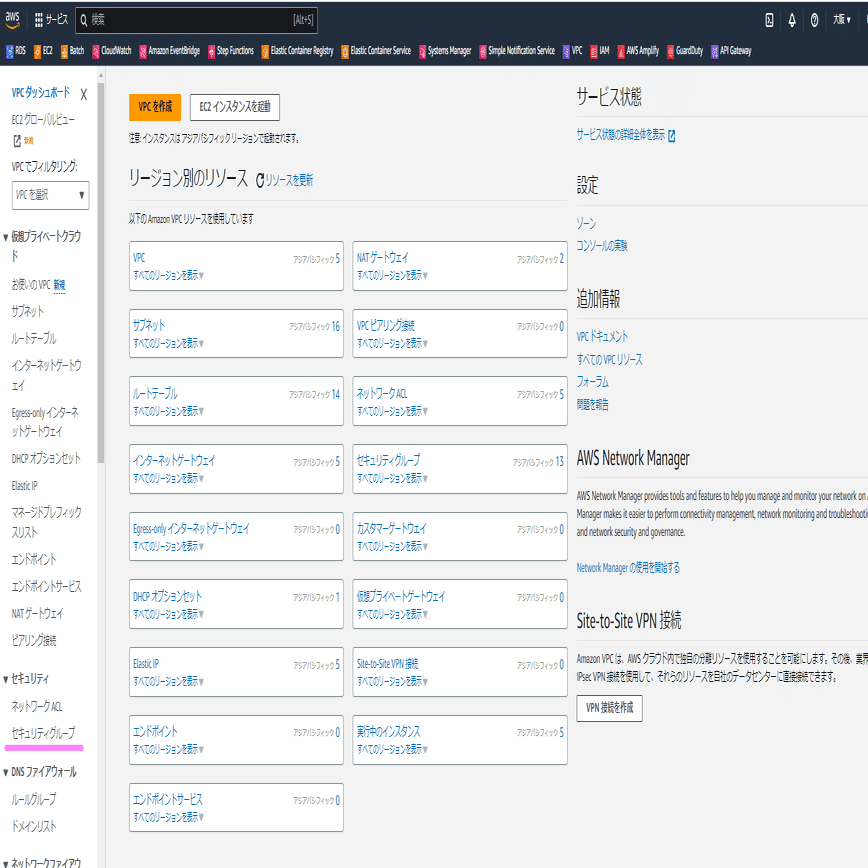868x868 pixels.
Task: Open 実行中のインスタンス card link
Action: click(388, 732)
